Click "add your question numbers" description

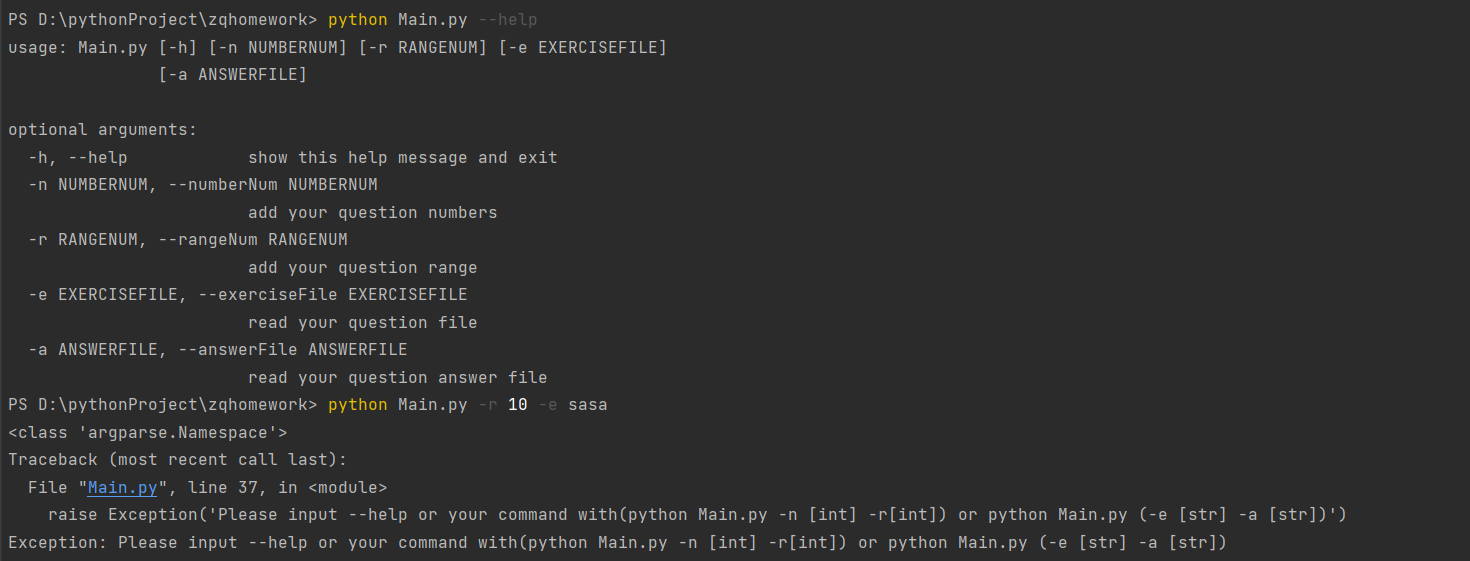click(x=372, y=213)
